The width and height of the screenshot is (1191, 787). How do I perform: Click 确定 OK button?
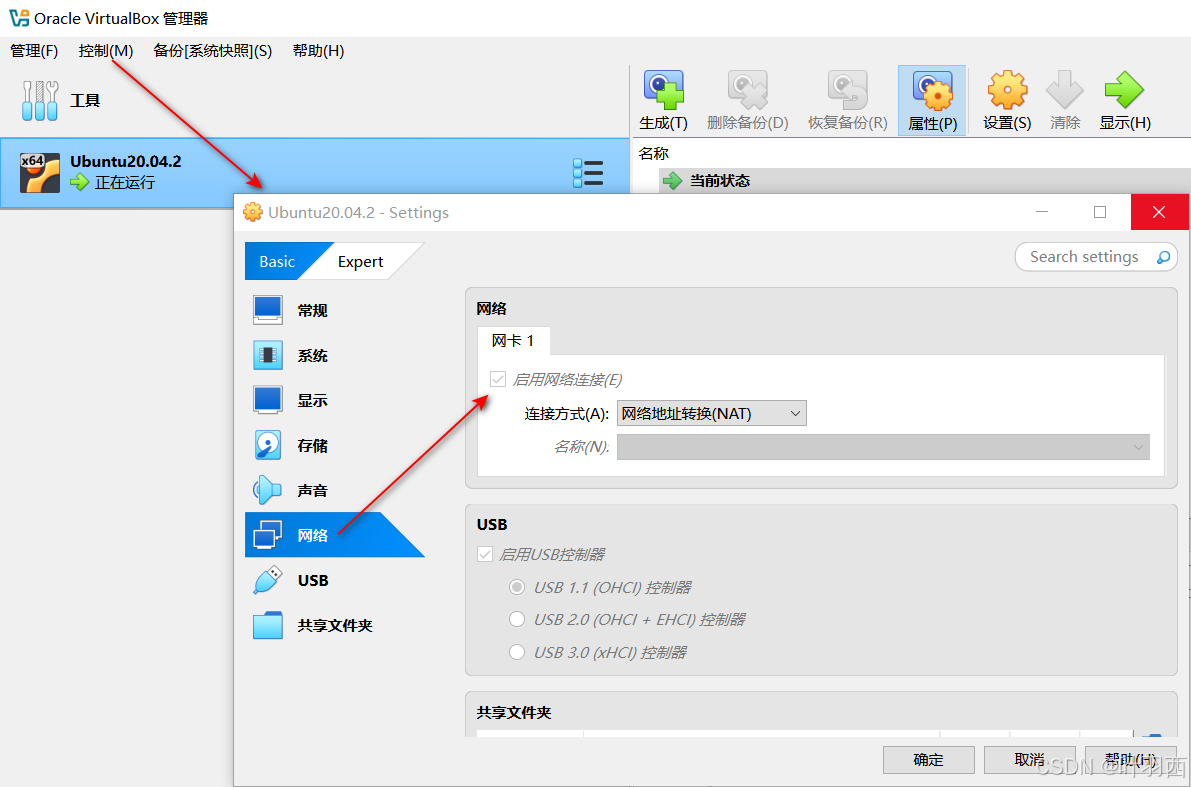[928, 760]
